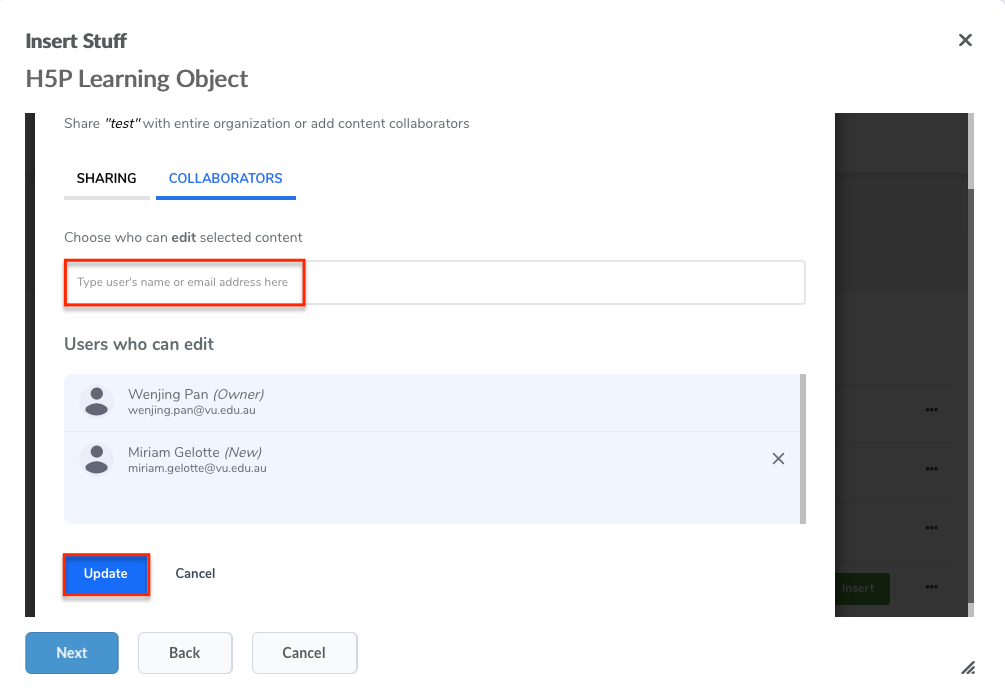The image size is (1005, 697).
Task: Click the Users who can edit heading
Action: [x=139, y=344]
